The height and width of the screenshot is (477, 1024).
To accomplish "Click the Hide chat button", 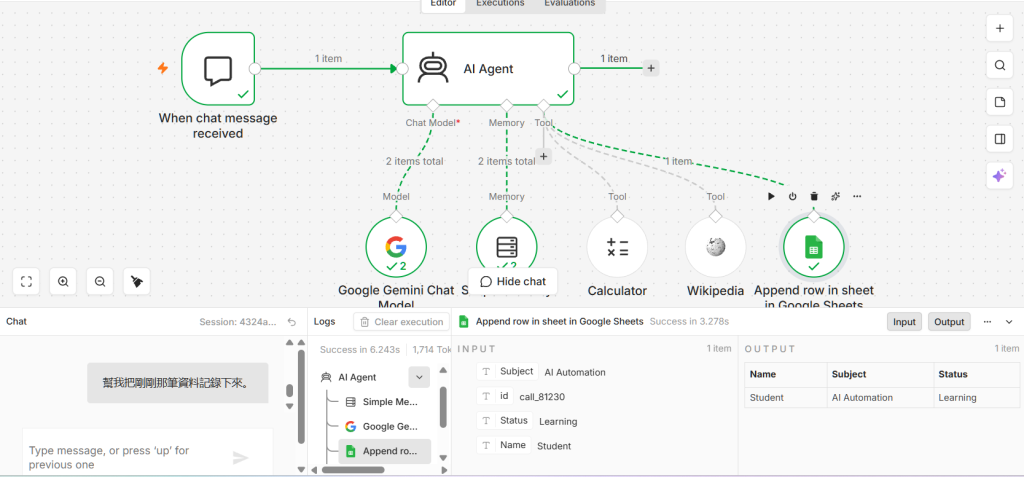I will tap(513, 282).
